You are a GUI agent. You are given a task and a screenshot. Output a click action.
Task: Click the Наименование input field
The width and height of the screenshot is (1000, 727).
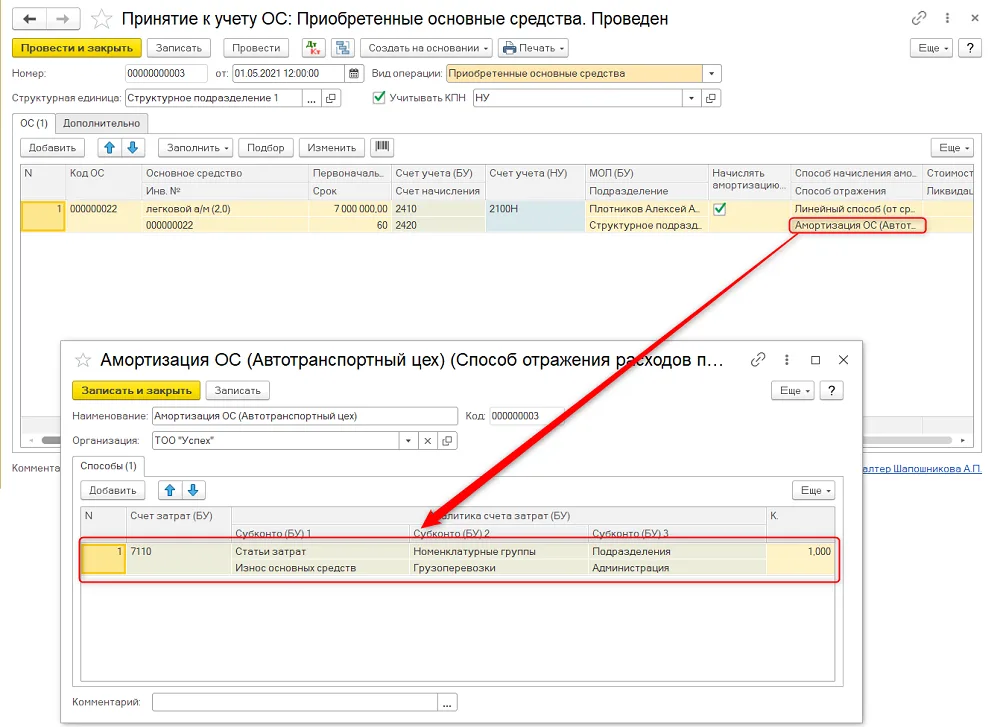point(305,416)
